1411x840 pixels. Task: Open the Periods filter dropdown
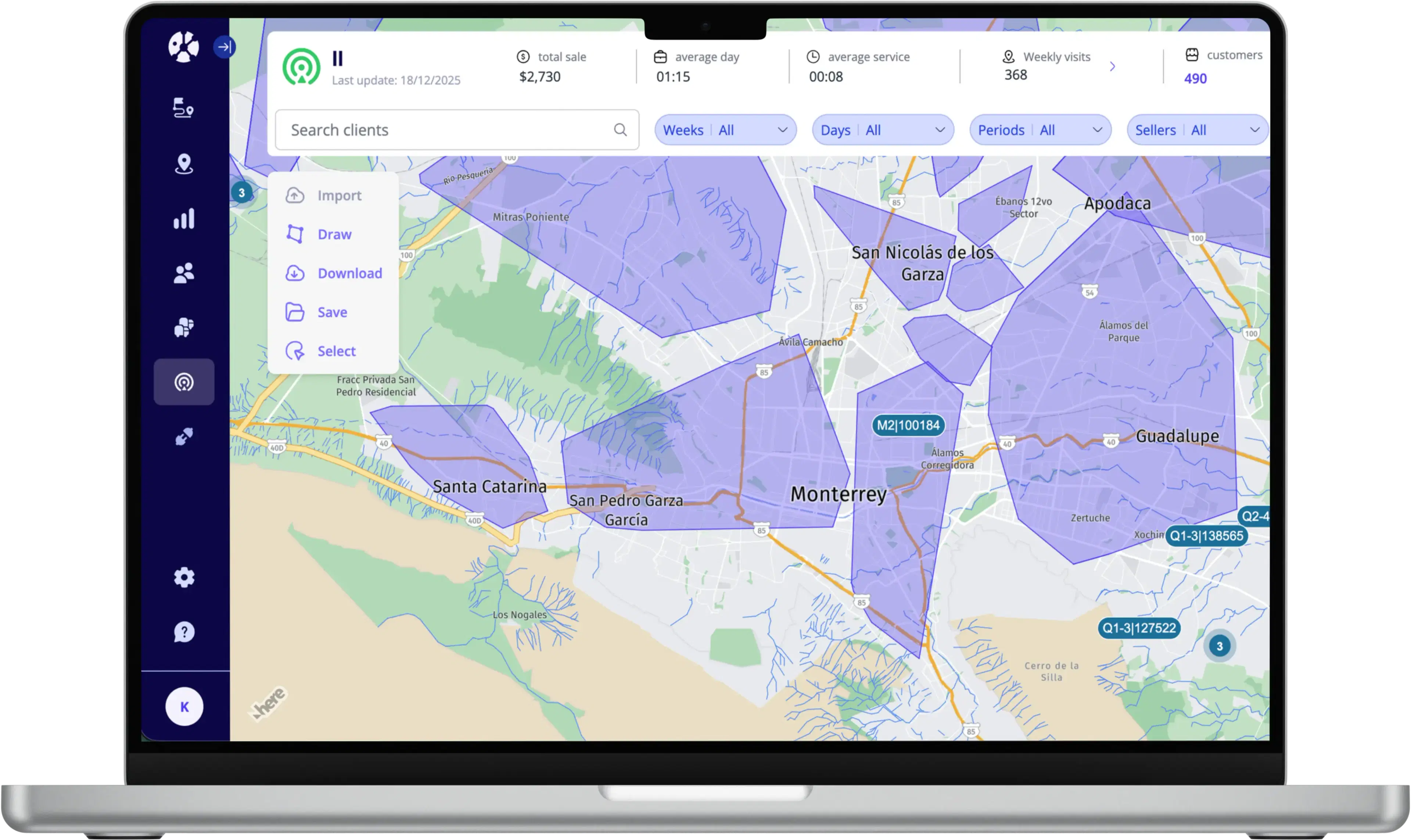1040,130
